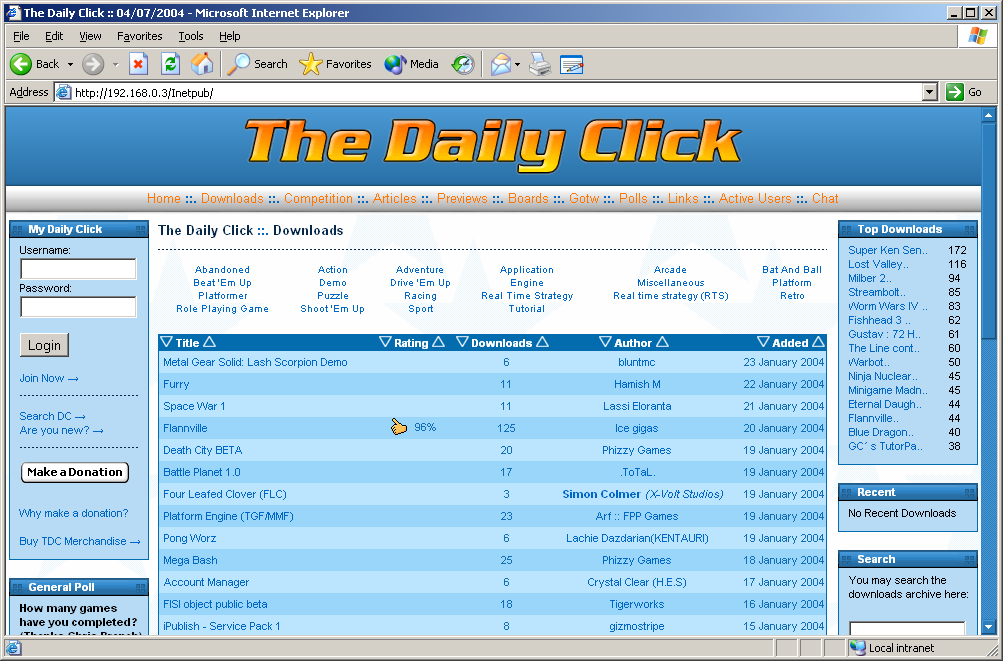Open the Home page house icon

click(x=202, y=64)
